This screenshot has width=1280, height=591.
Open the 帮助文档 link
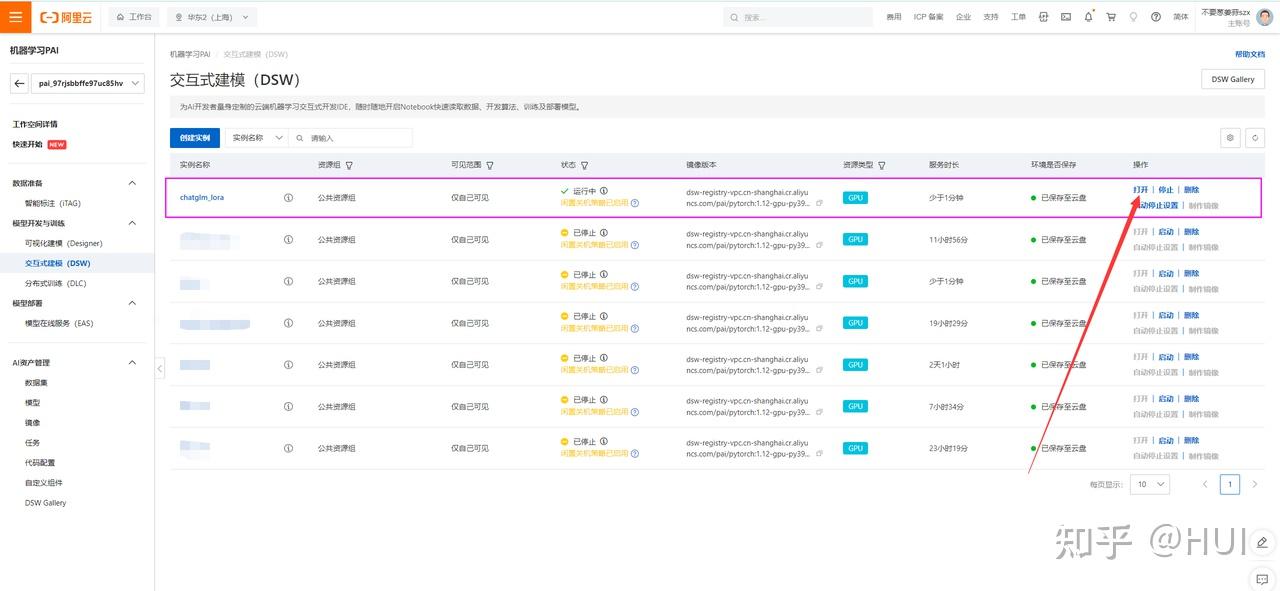tap(1250, 54)
